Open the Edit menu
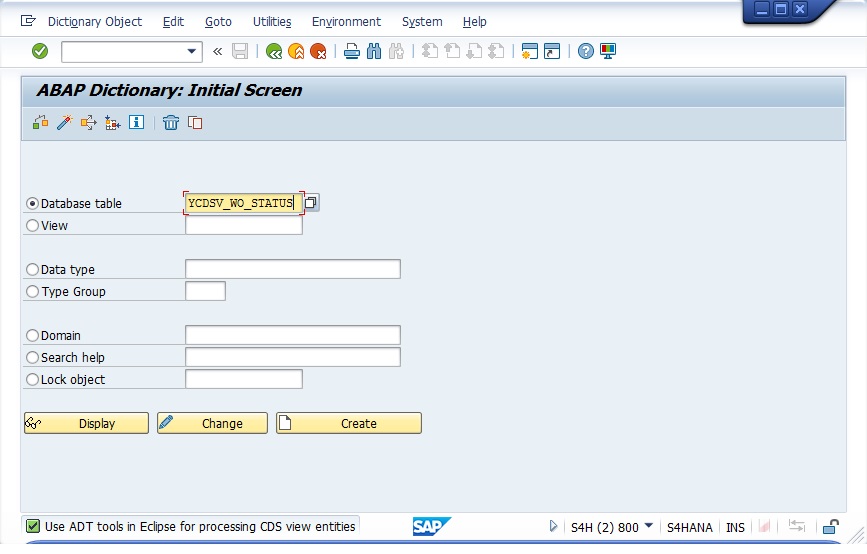The height and width of the screenshot is (554, 867). point(173,22)
